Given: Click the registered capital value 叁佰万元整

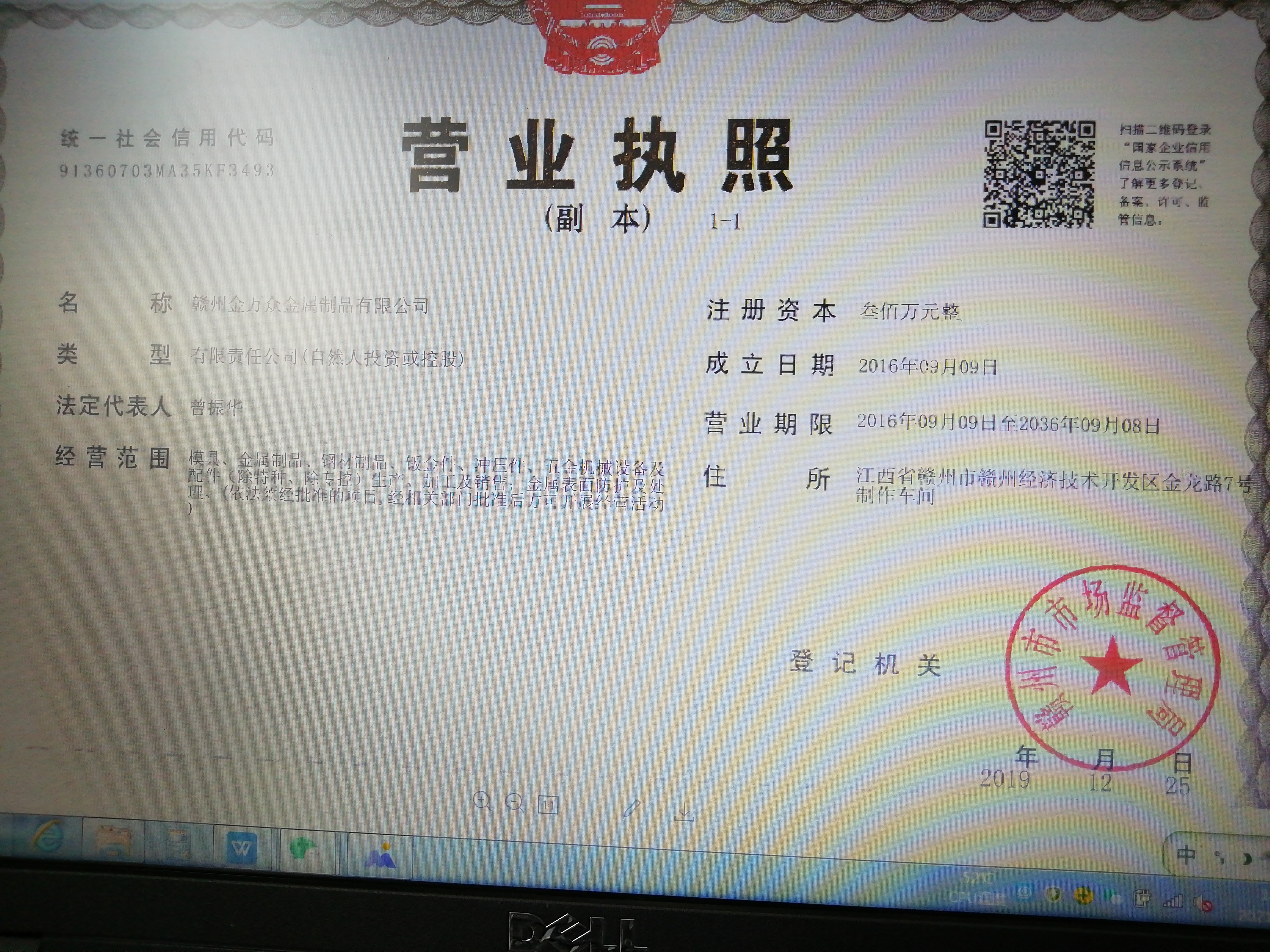Looking at the screenshot, I should tap(909, 311).
